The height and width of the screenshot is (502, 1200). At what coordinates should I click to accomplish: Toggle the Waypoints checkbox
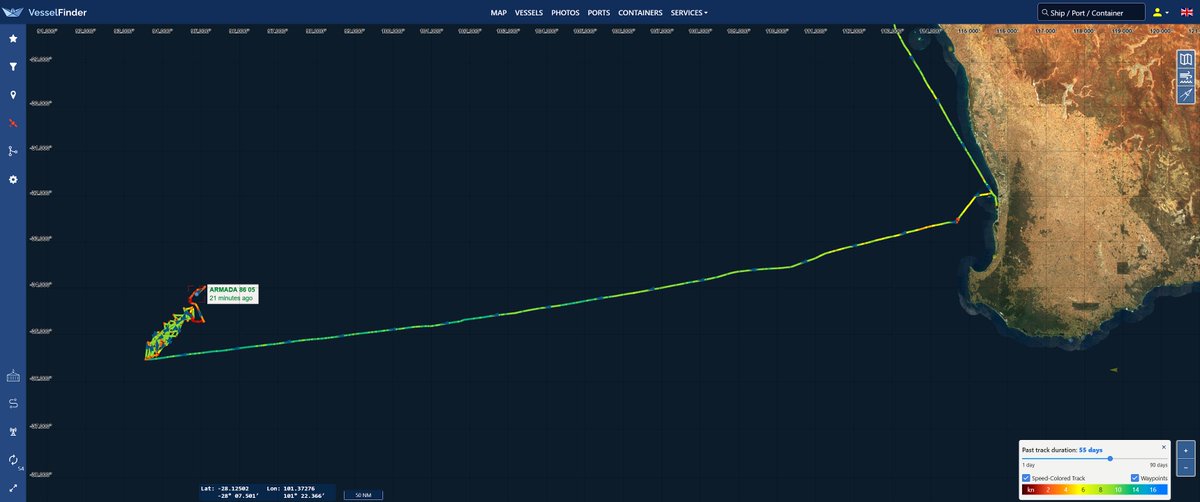(x=1134, y=479)
